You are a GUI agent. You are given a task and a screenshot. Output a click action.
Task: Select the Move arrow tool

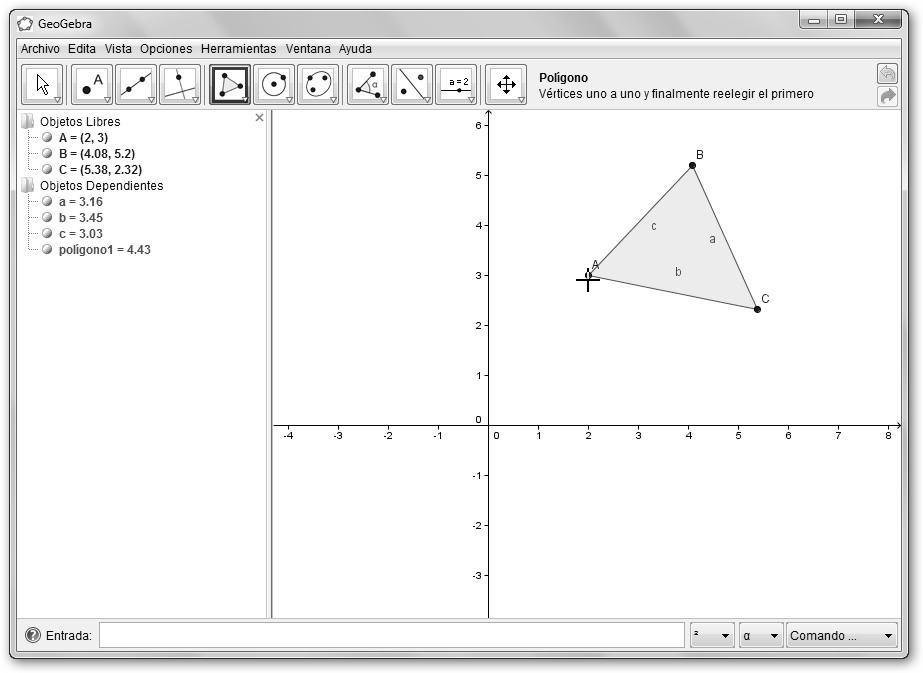(42, 85)
